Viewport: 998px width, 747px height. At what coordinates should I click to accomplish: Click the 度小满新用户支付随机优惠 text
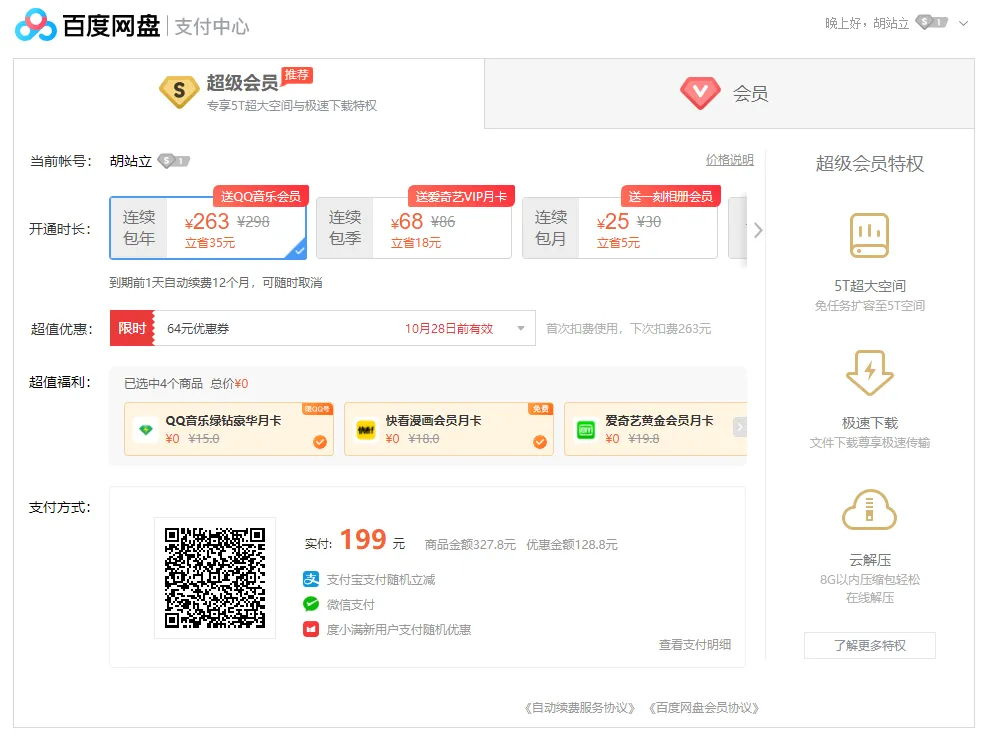coord(398,629)
